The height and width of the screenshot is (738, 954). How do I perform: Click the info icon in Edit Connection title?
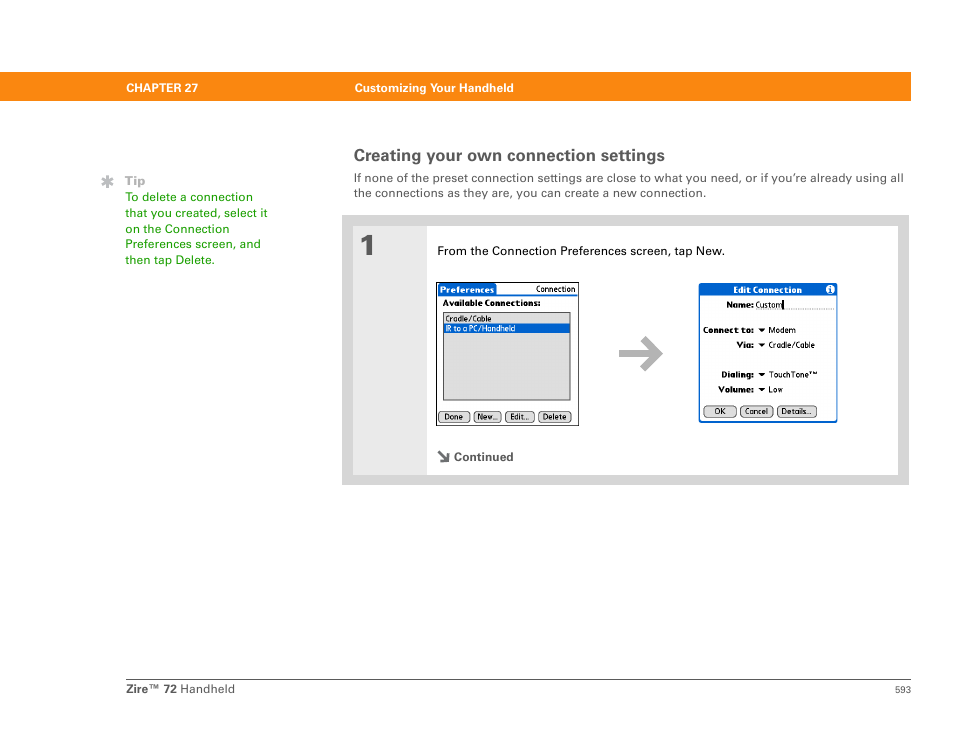[830, 290]
